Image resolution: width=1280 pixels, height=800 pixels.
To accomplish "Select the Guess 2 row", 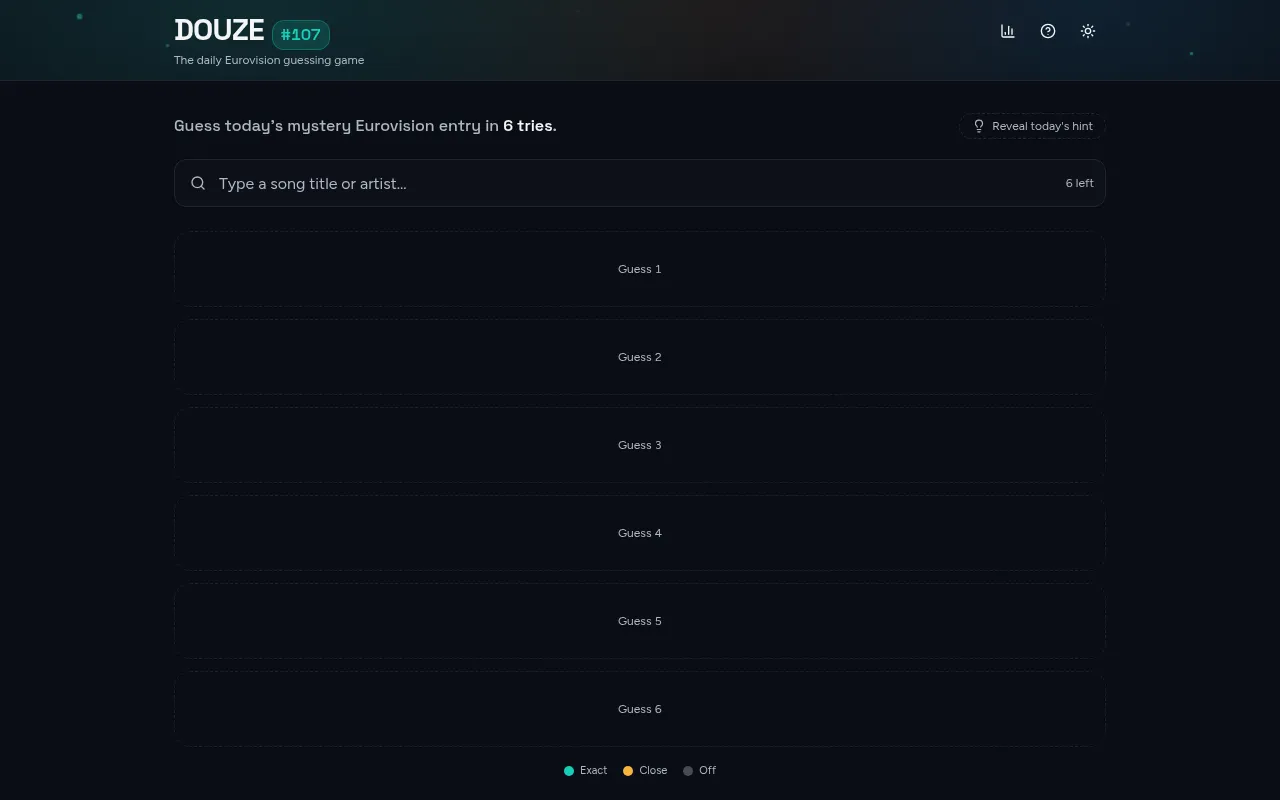I will [640, 357].
